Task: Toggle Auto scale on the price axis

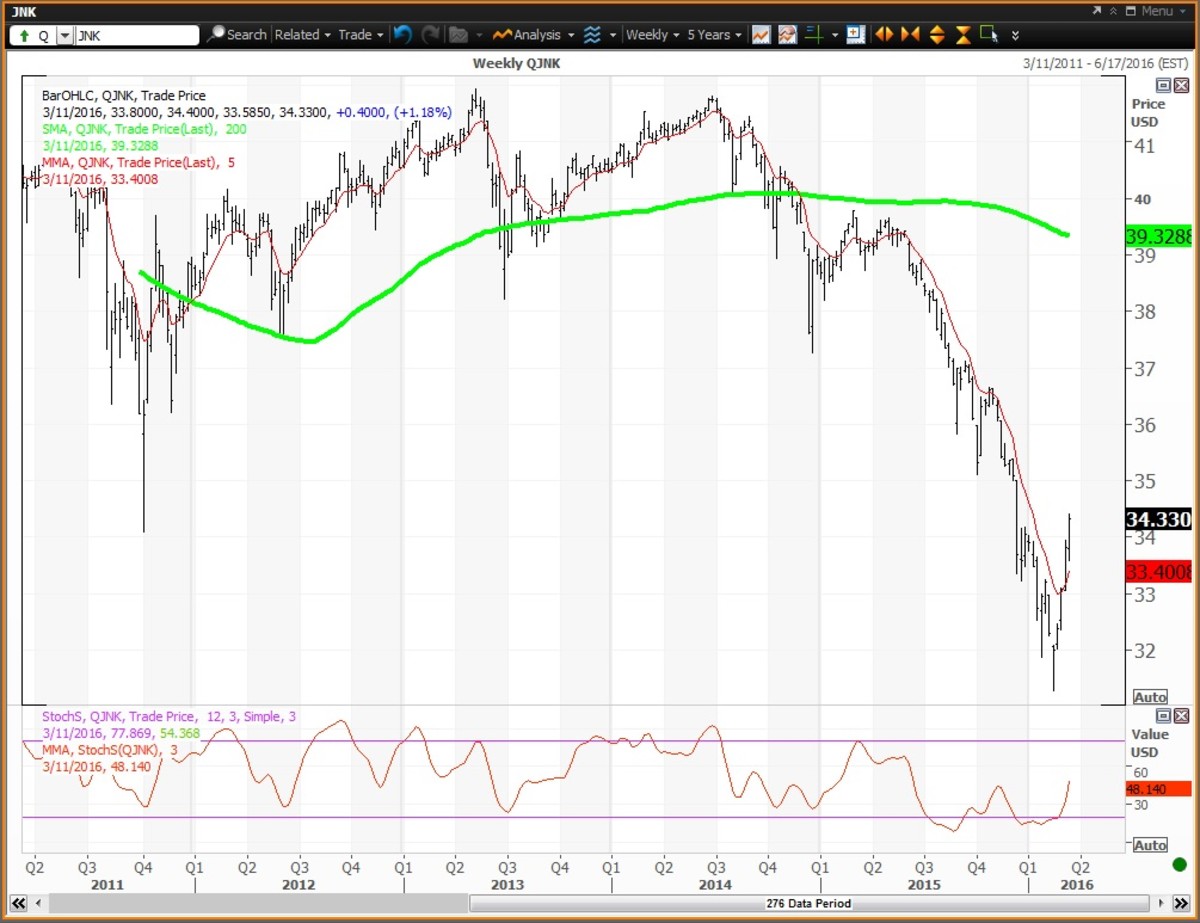Action: [1150, 697]
